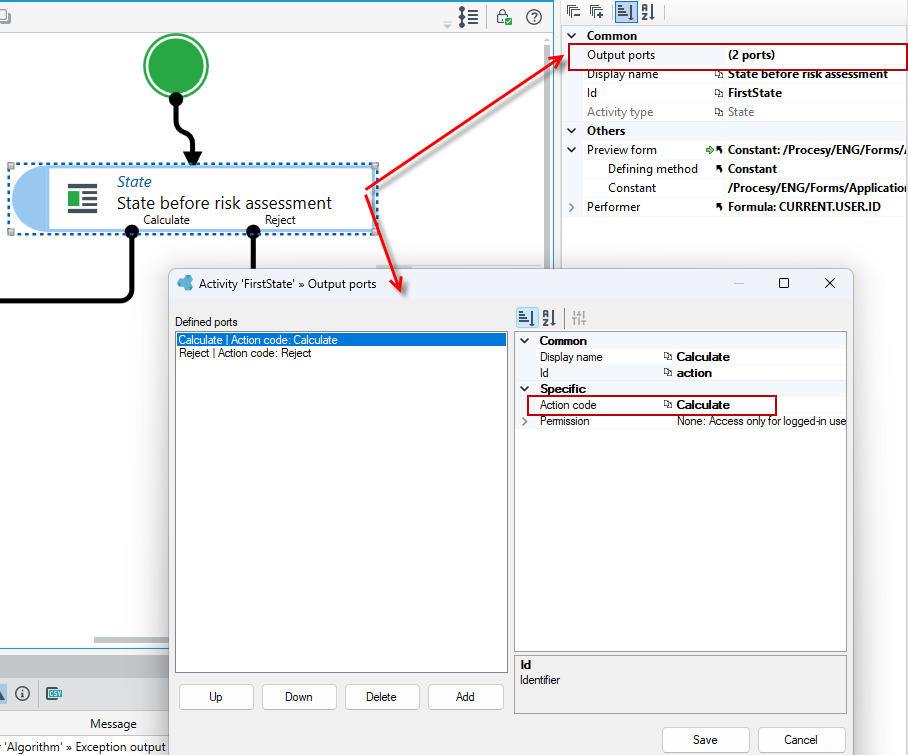908x755 pixels.
Task: Maximize the Output ports dialog
Action: (784, 283)
